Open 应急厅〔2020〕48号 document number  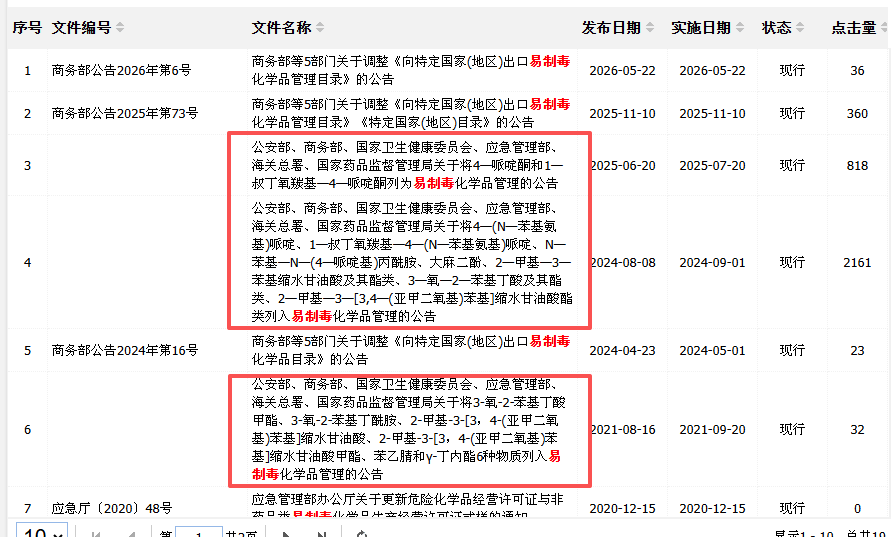tap(112, 509)
